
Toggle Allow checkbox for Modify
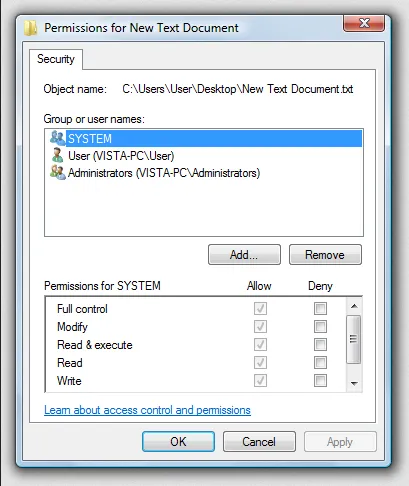pyautogui.click(x=260, y=327)
